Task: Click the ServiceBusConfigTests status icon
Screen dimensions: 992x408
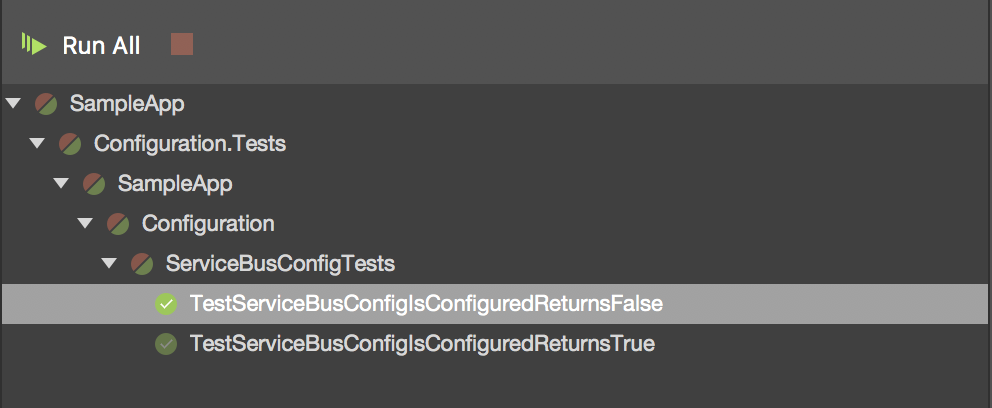Action: point(141,264)
